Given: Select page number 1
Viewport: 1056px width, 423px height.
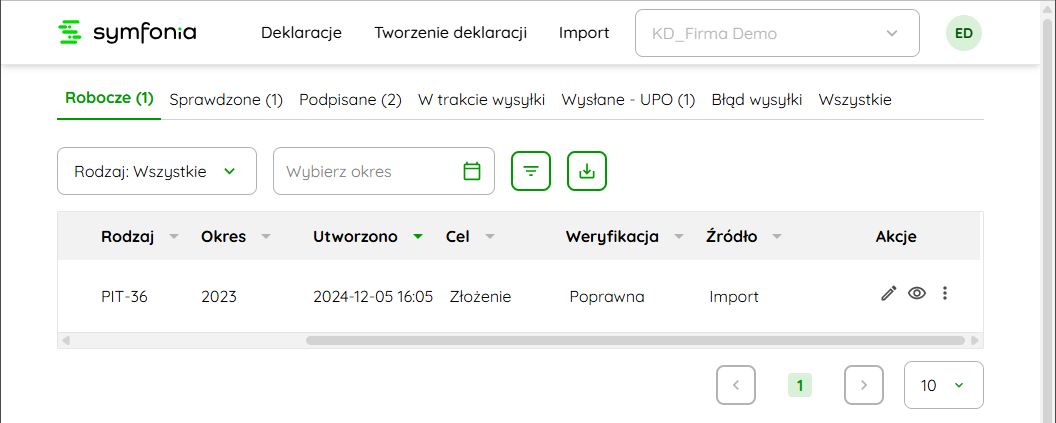Looking at the screenshot, I should pyautogui.click(x=800, y=385).
